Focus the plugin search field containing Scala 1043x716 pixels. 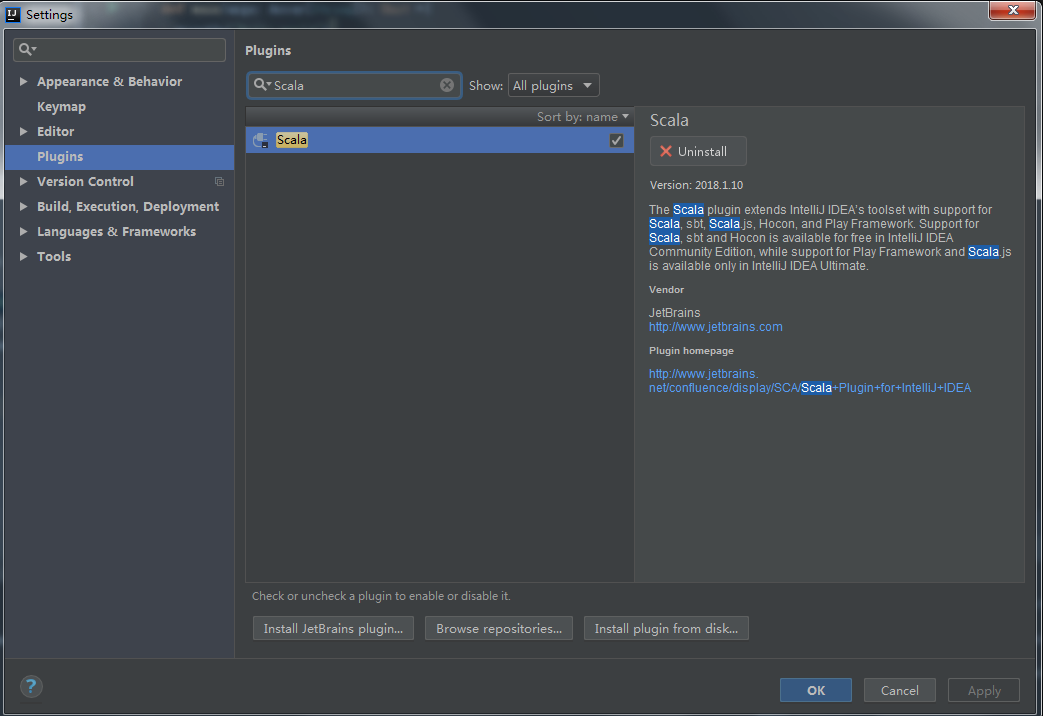click(x=355, y=85)
